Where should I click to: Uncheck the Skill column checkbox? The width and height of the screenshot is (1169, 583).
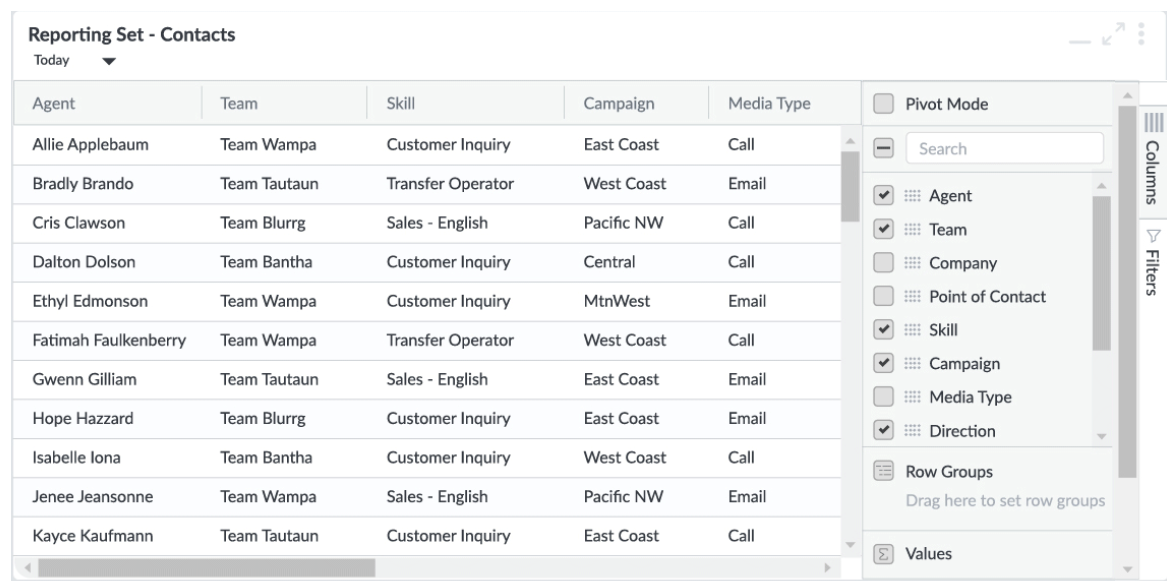883,329
